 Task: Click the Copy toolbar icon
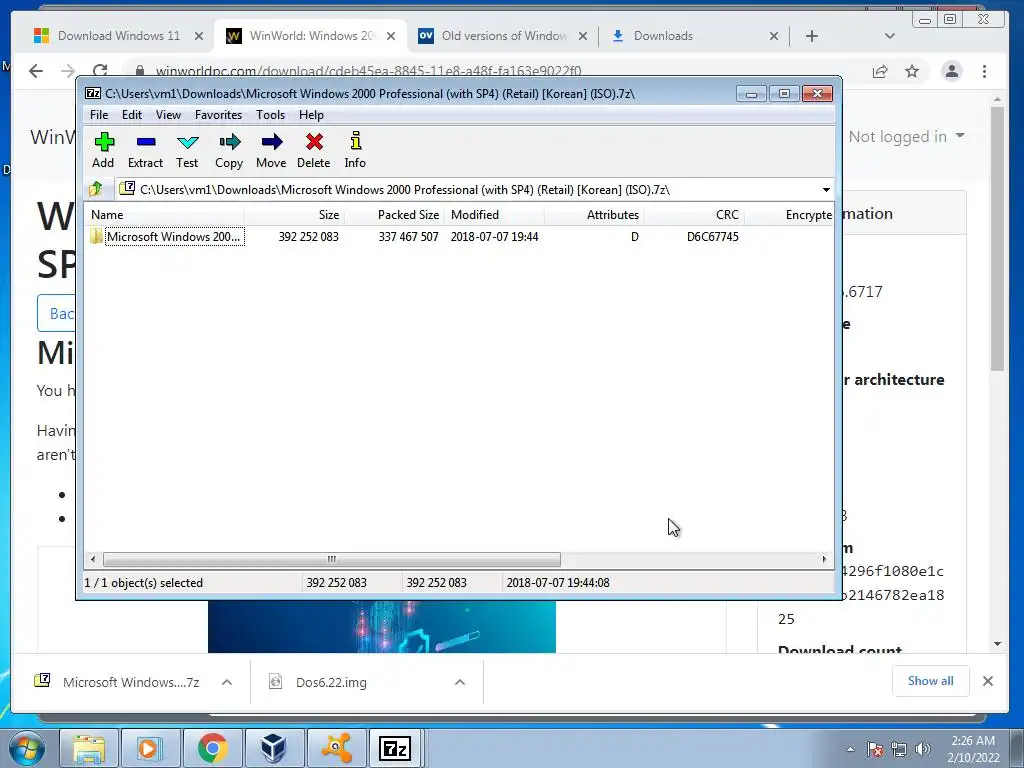229,150
